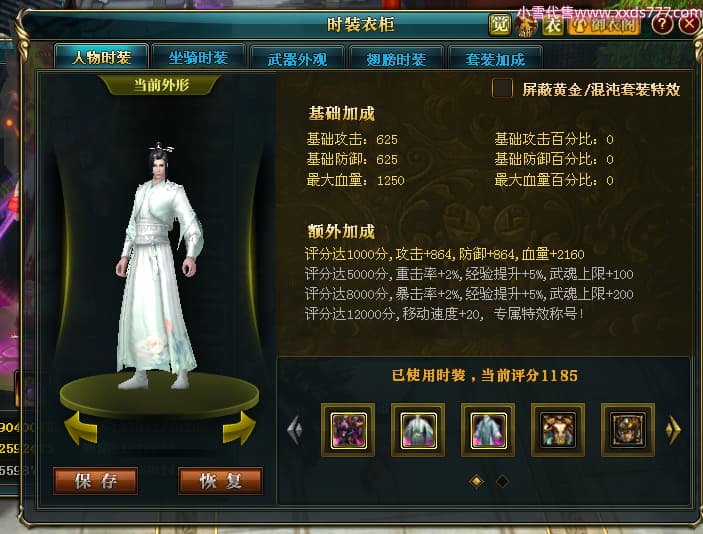Select the golden armor costume icon
Image resolution: width=703 pixels, height=534 pixels.
tap(558, 430)
